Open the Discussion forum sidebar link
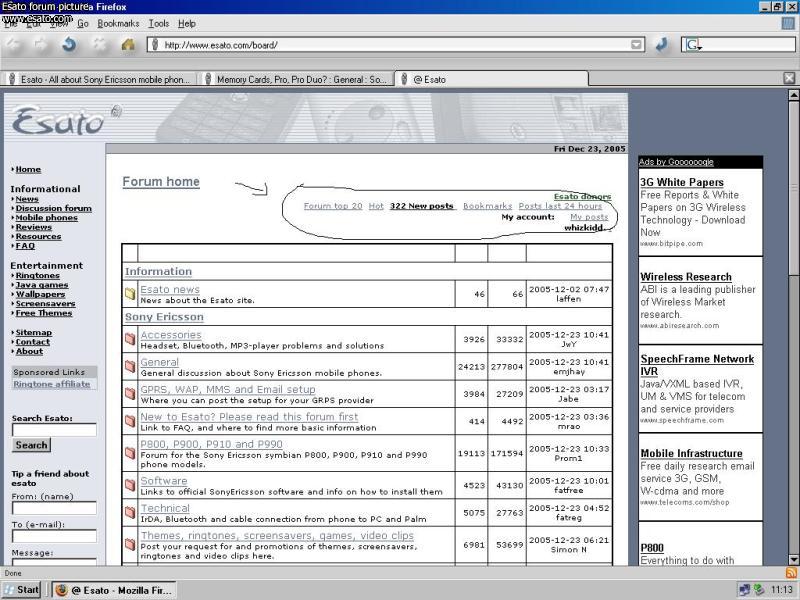 (x=54, y=208)
